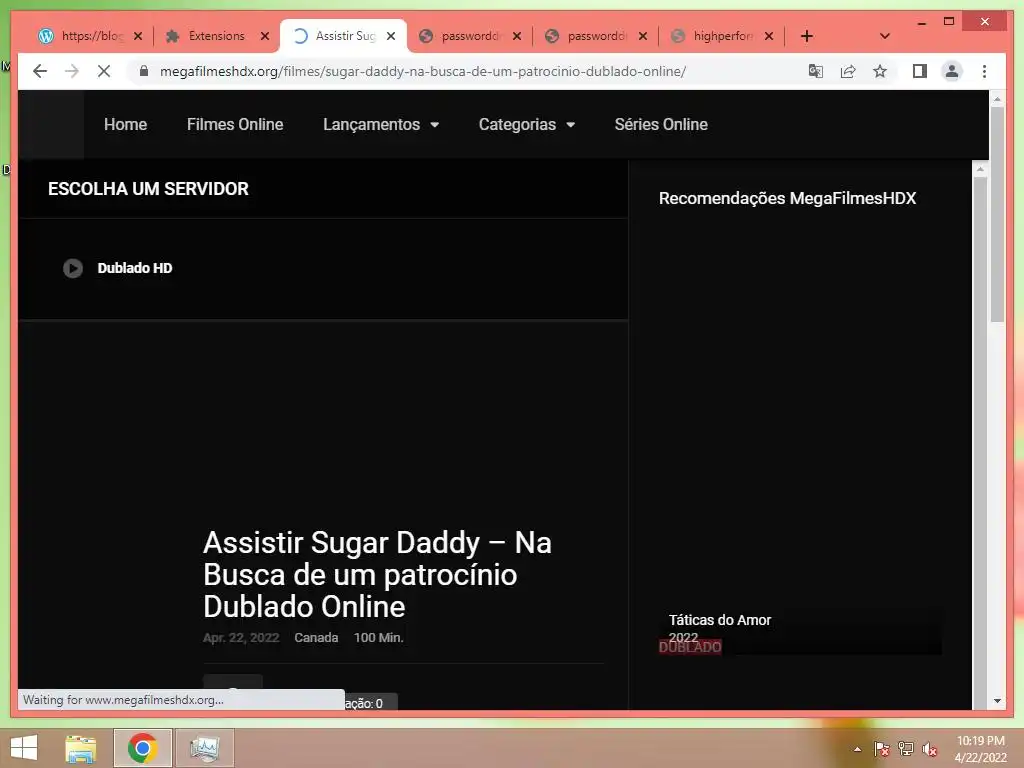Click Recomendações MegaFilmesHDX heading
The width and height of the screenshot is (1024, 768).
coord(787,198)
